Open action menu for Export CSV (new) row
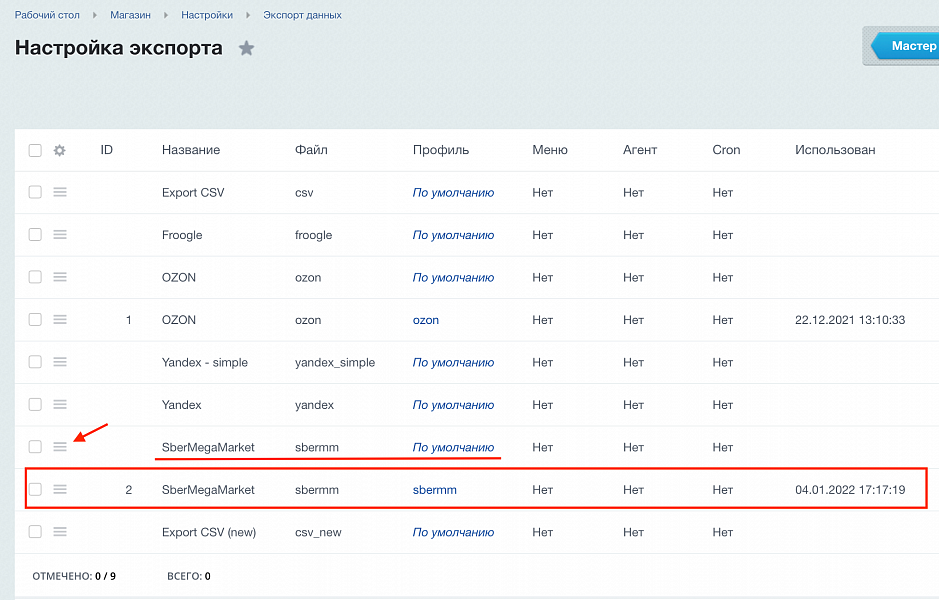This screenshot has height=600, width=939. pyautogui.click(x=60, y=532)
